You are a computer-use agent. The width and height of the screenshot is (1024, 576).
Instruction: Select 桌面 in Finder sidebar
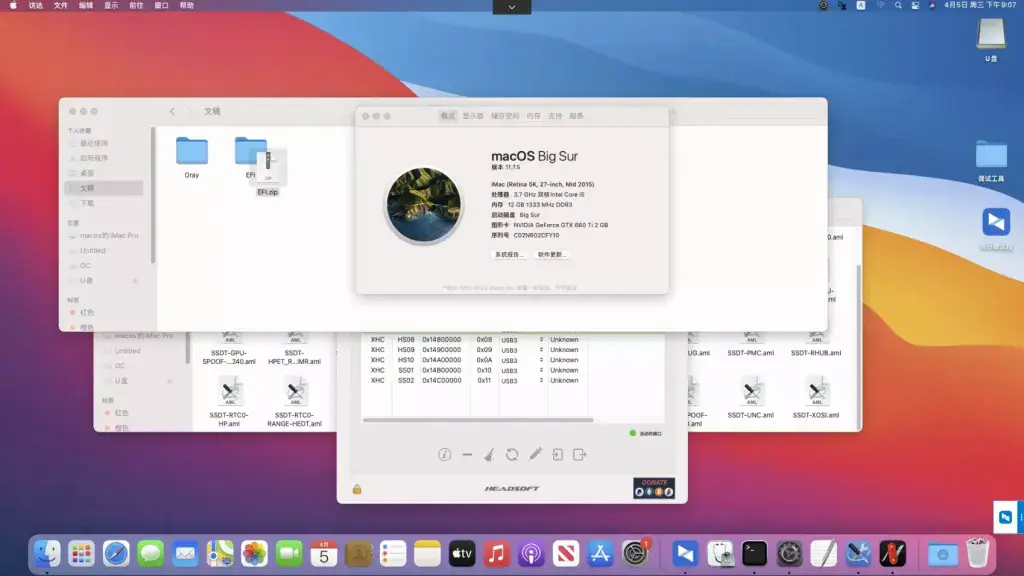87,173
